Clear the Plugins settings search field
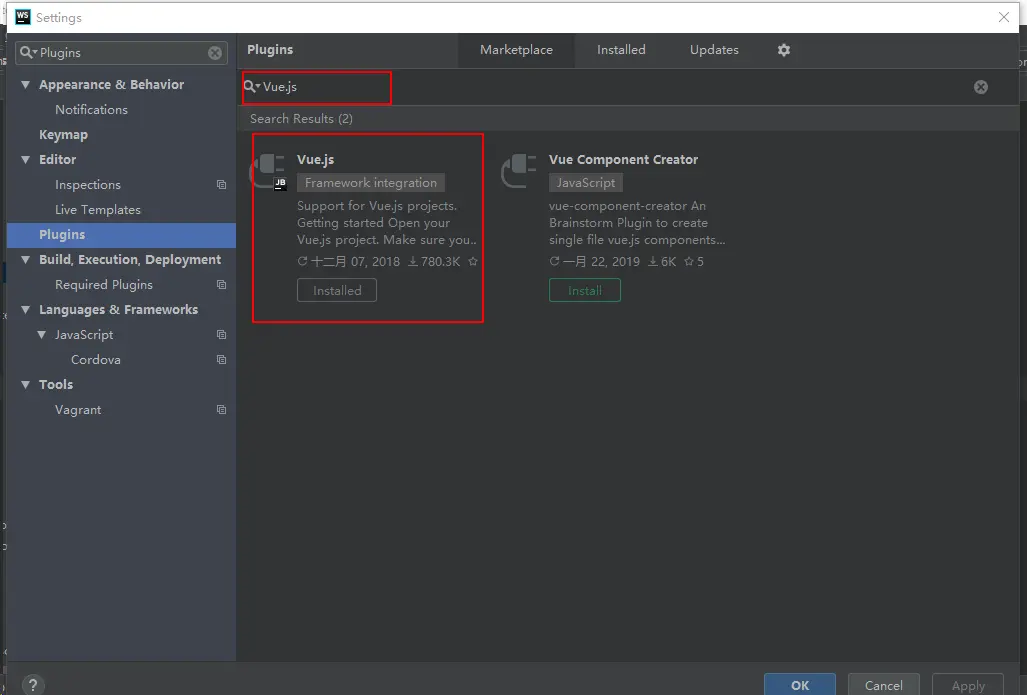The height and width of the screenshot is (695, 1027). pyautogui.click(x=215, y=53)
